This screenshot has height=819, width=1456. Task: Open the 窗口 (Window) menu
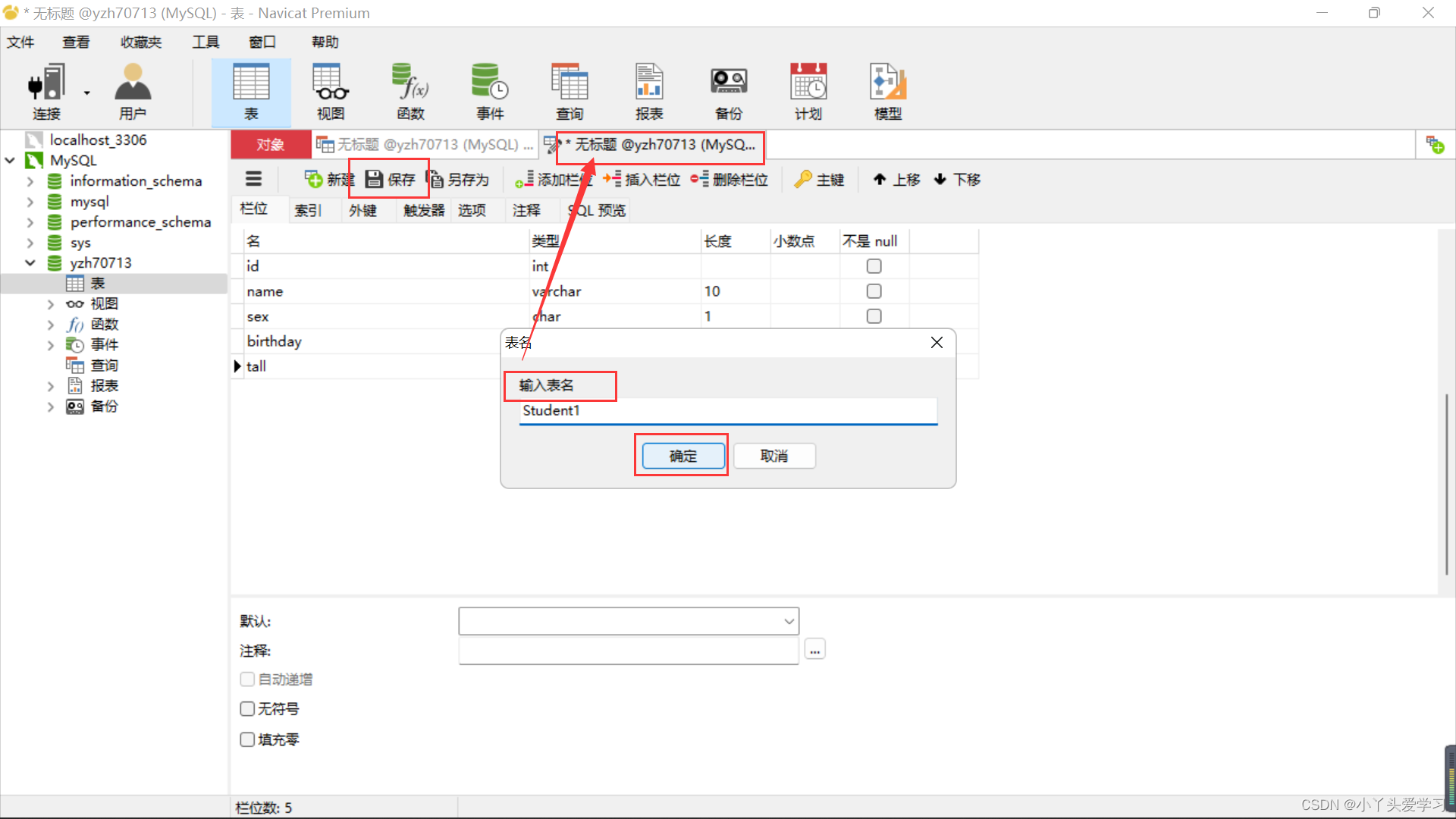(262, 42)
